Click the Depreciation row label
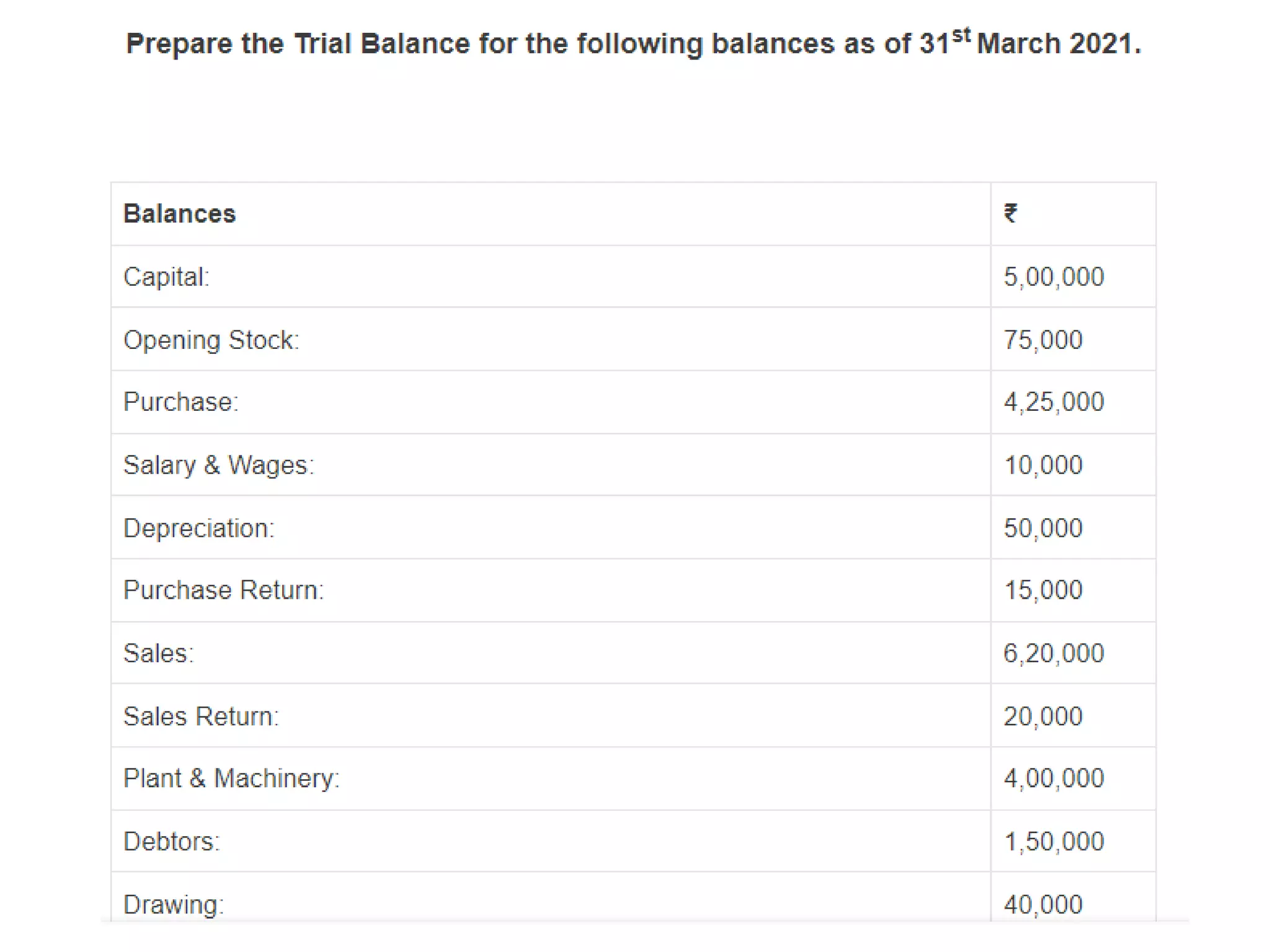The height and width of the screenshot is (952, 1270). point(198,529)
